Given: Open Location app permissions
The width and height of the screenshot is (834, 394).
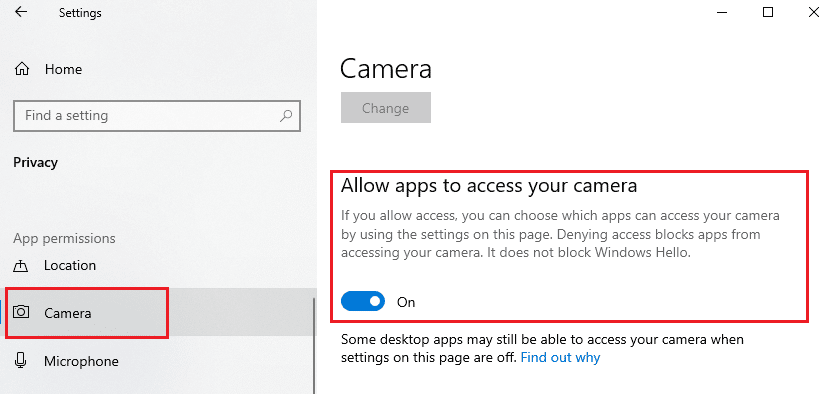Looking at the screenshot, I should point(70,265).
